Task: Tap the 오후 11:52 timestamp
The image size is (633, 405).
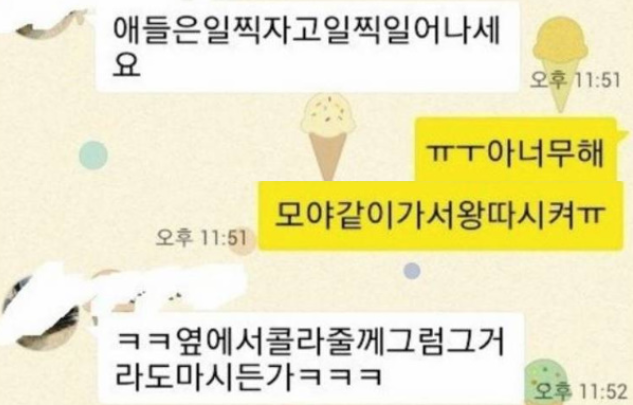Action: (581, 391)
